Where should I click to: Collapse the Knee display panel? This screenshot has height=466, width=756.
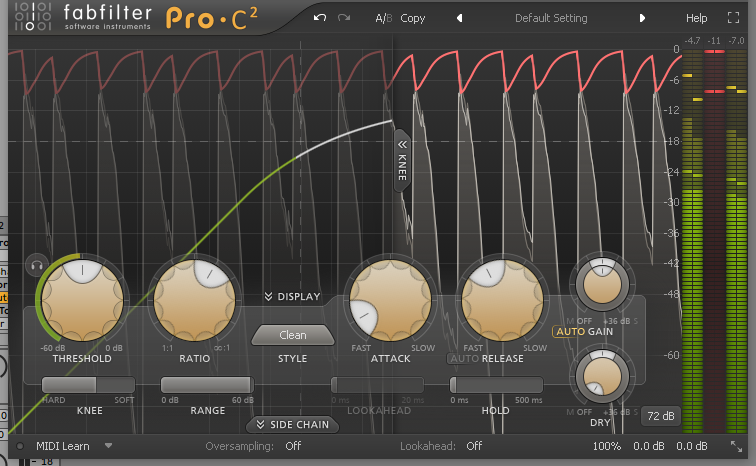tap(402, 160)
